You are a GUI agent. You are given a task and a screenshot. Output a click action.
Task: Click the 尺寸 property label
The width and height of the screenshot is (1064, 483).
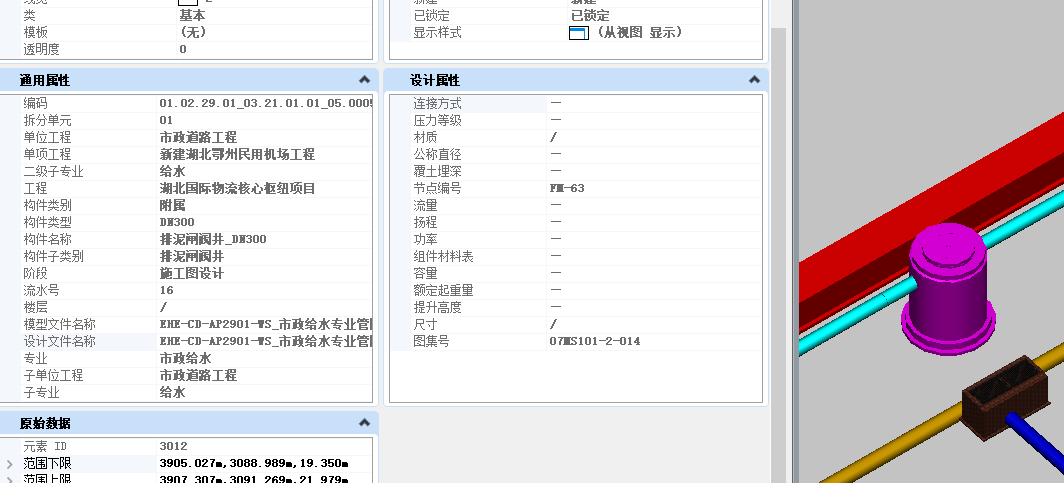tap(425, 324)
